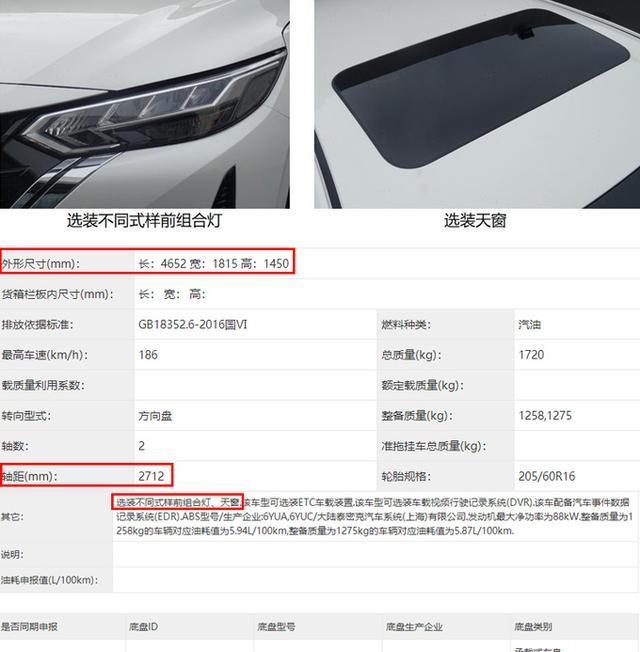Select the 选装不同式样前组合灯 caption
The width and height of the screenshot is (640, 652).
click(145, 220)
